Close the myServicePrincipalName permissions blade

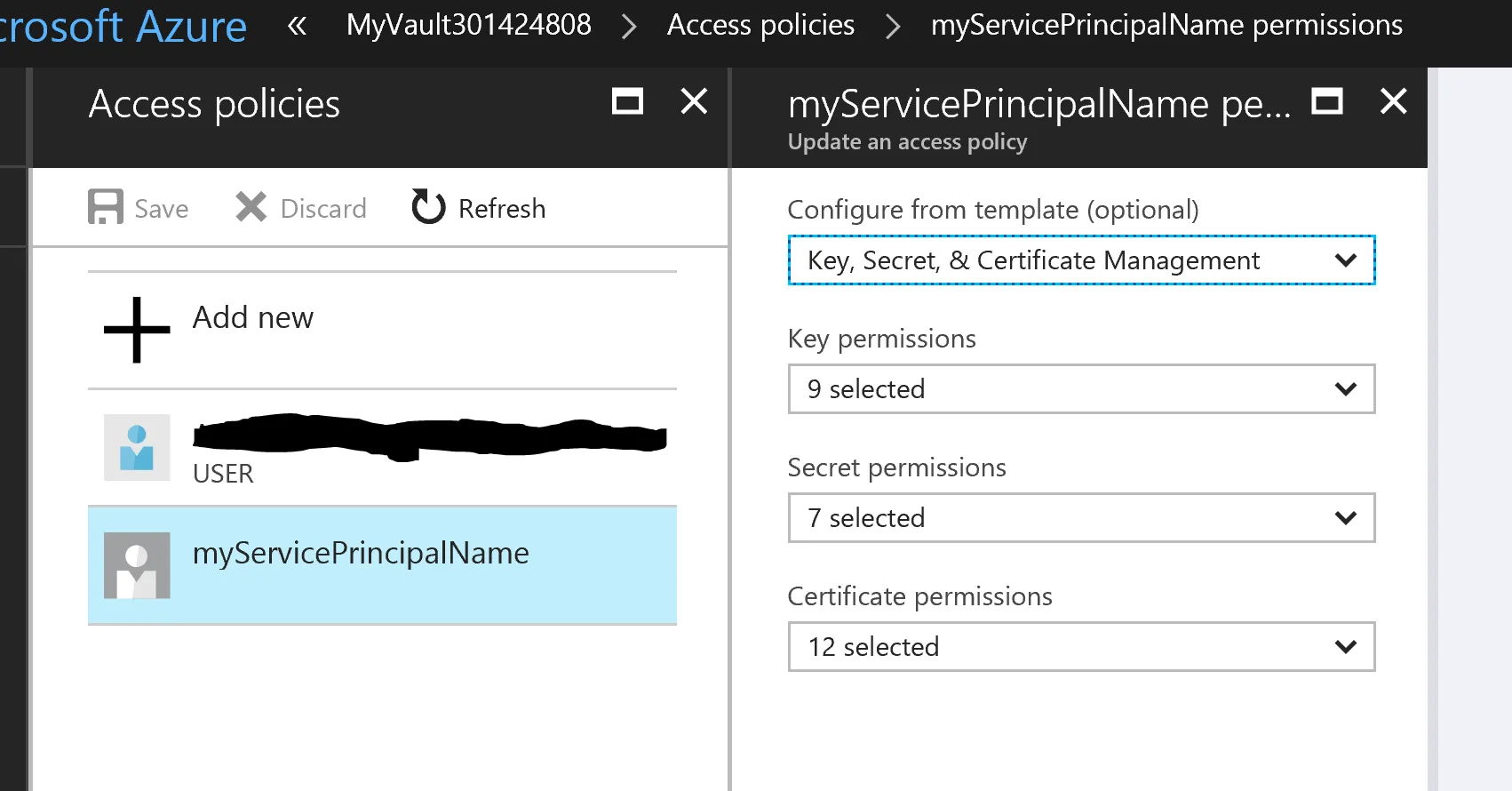(x=1393, y=101)
